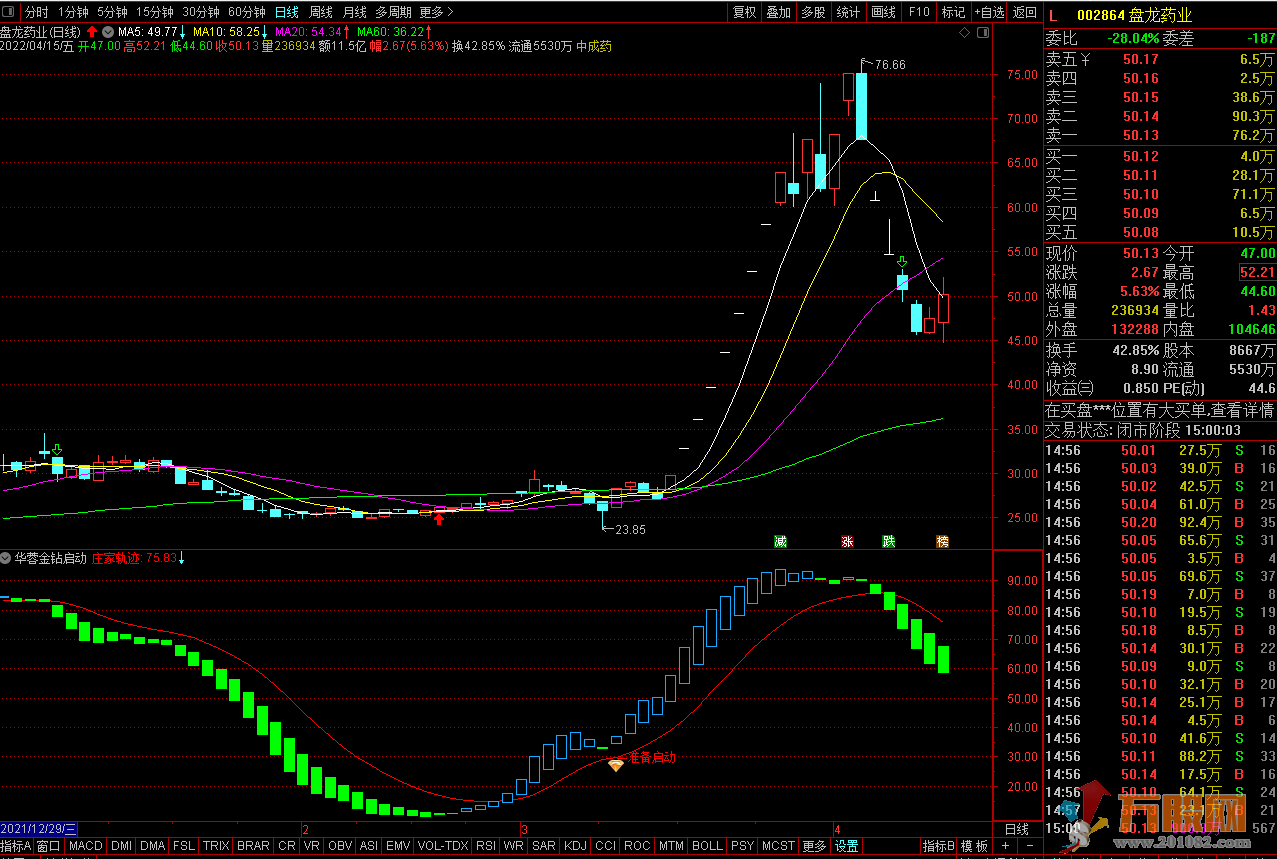
Task: Switch to 分时 intraday view
Action: click(x=36, y=12)
